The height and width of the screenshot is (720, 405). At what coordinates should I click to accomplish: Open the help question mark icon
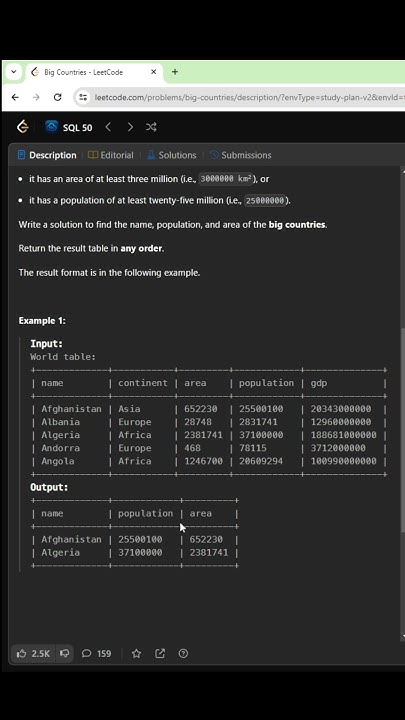183,653
